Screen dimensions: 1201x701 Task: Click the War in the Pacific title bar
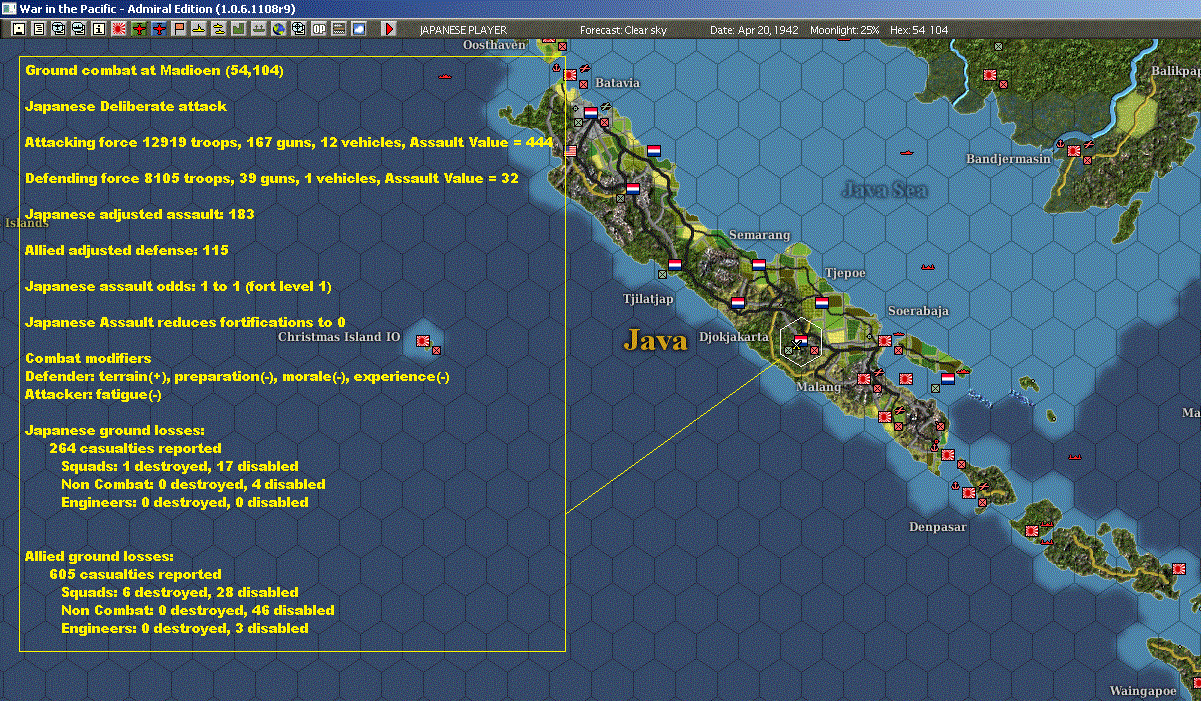point(600,8)
